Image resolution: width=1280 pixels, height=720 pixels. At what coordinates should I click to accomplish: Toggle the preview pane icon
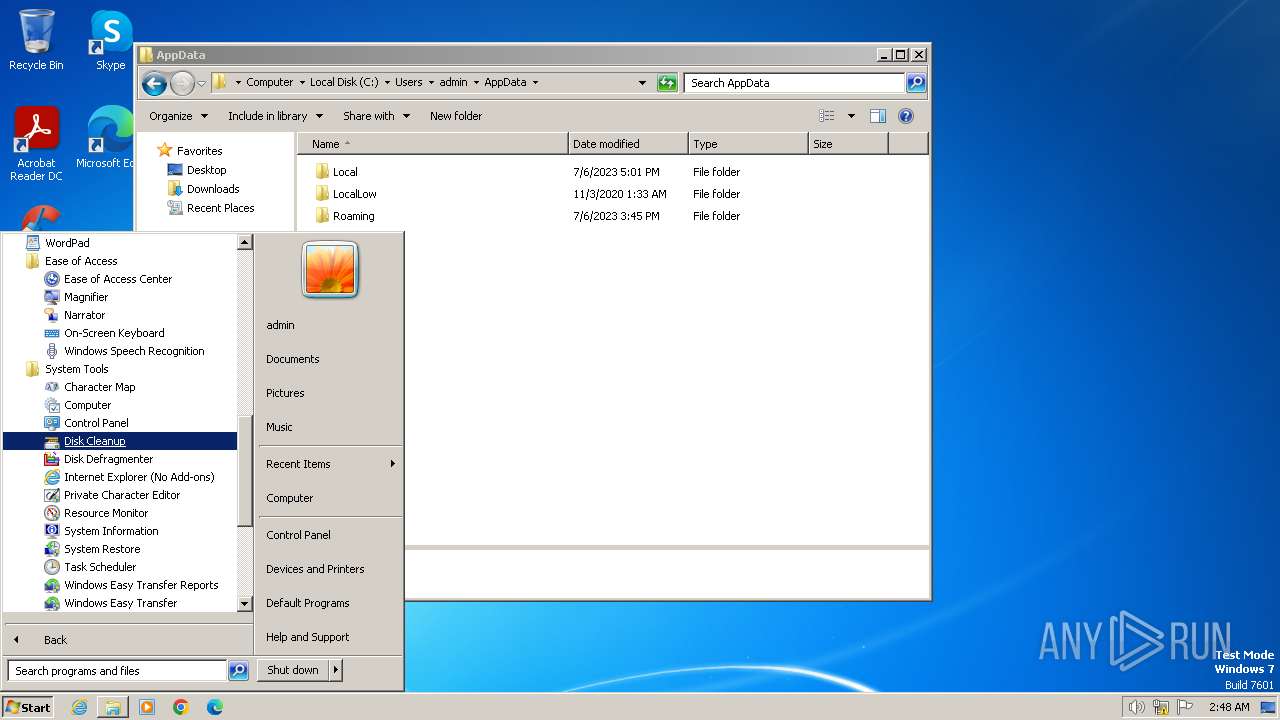click(x=877, y=116)
